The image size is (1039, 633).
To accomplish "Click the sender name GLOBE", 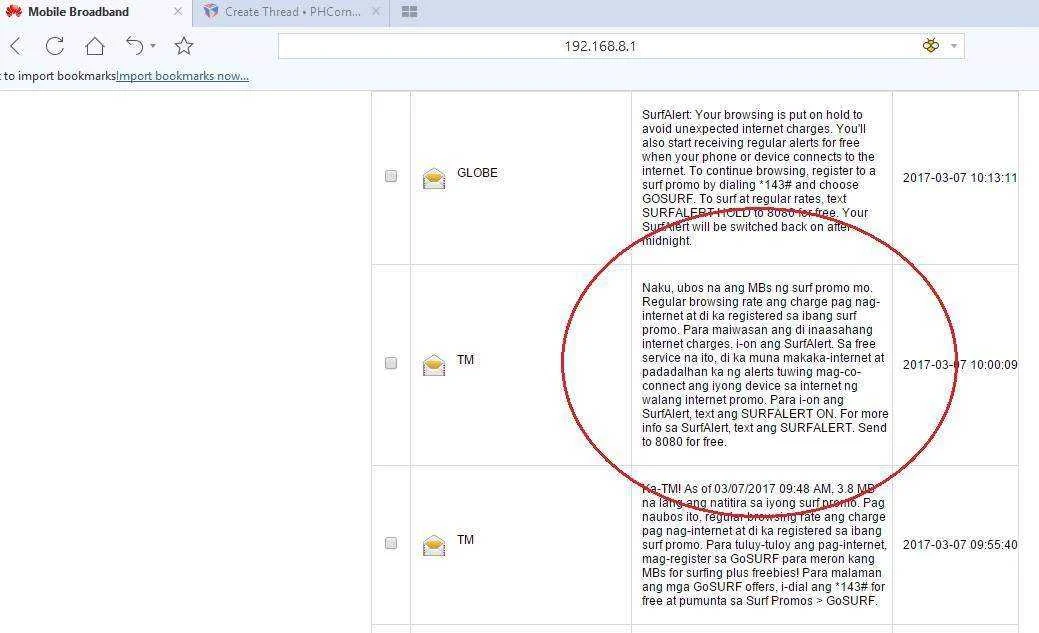I will [477, 173].
